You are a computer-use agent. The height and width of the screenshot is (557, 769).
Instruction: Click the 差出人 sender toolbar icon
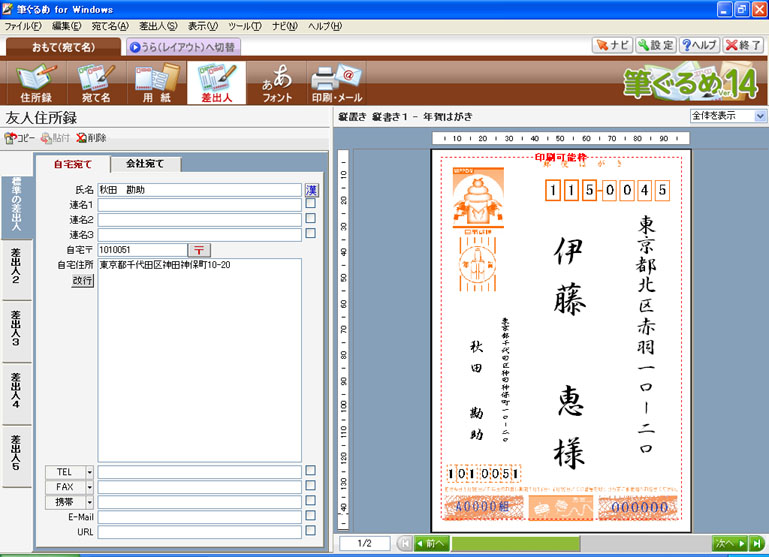[216, 83]
